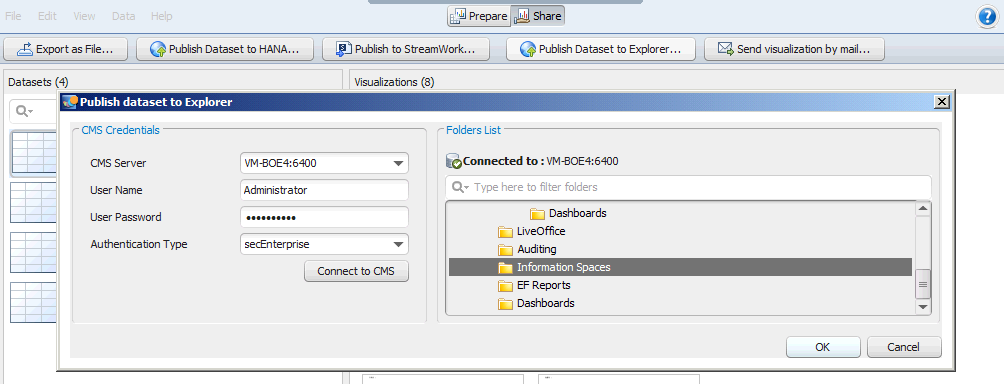Open the Data menu
This screenshot has width=1004, height=384.
[x=123, y=16]
